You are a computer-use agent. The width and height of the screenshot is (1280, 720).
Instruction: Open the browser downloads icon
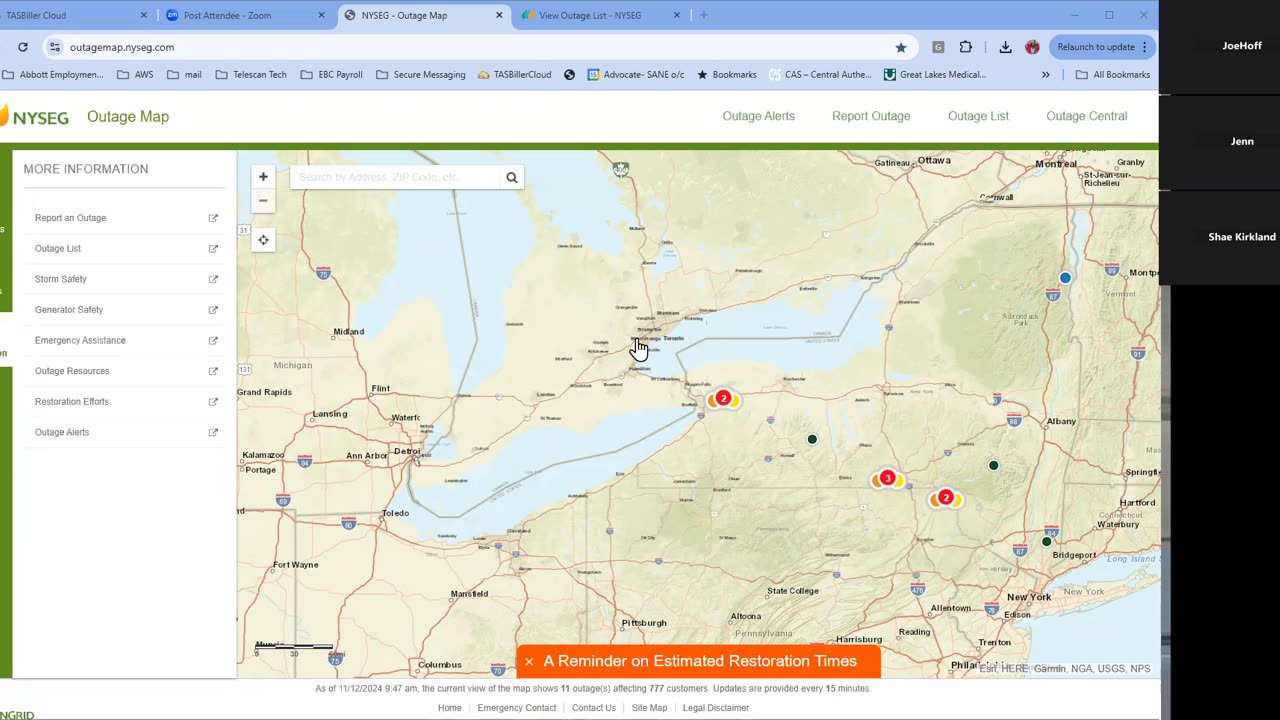pyautogui.click(x=1005, y=47)
